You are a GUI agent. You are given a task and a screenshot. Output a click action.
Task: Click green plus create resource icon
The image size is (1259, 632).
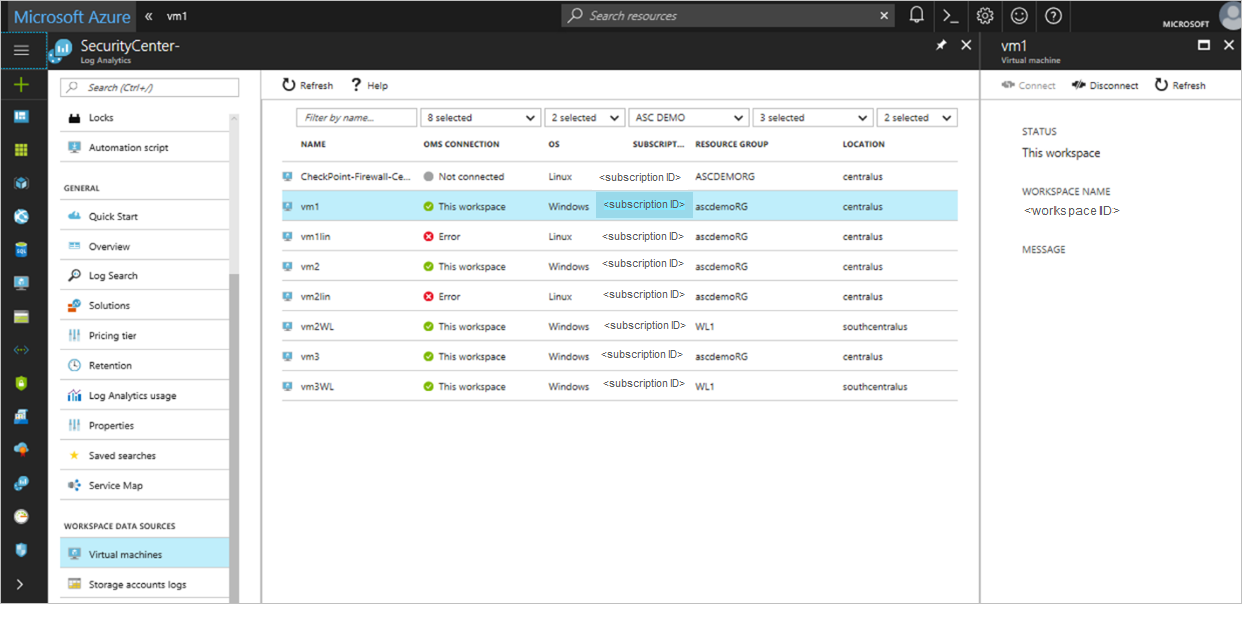21,85
